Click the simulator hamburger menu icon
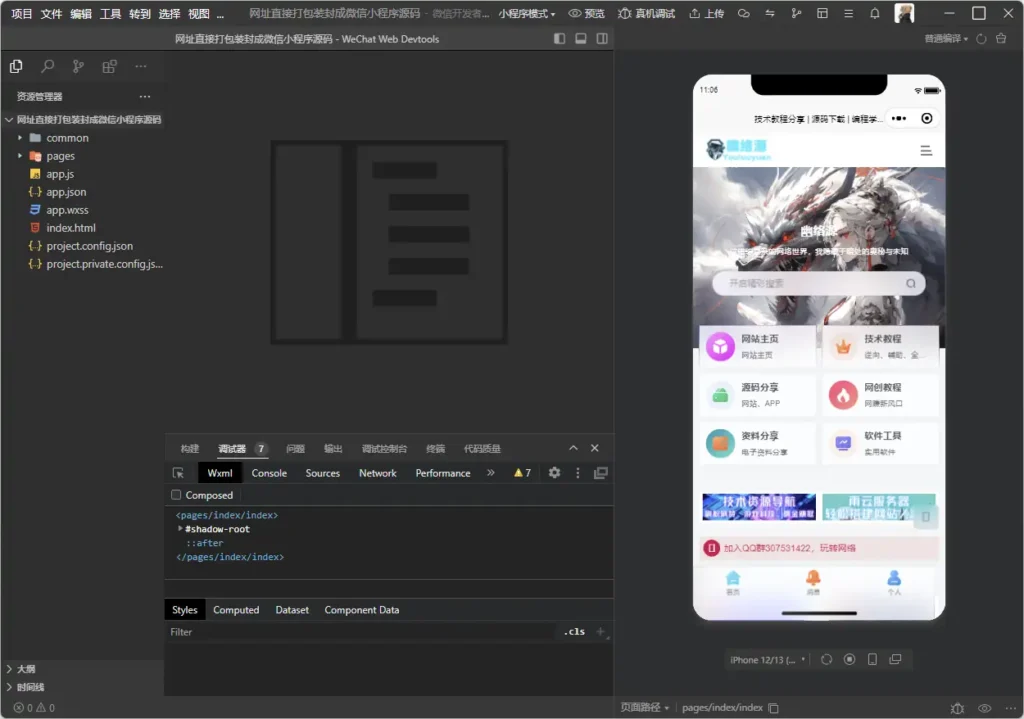Screen dimensions: 1024x719 pyautogui.click(x=926, y=151)
